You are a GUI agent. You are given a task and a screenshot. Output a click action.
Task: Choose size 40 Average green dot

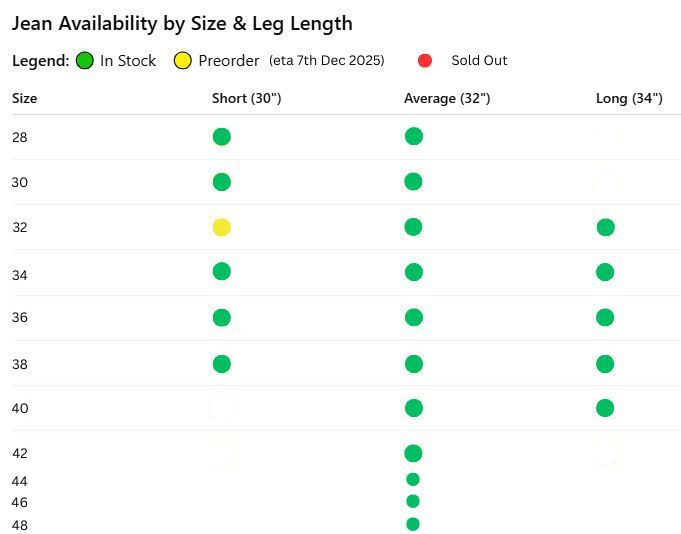tap(414, 408)
